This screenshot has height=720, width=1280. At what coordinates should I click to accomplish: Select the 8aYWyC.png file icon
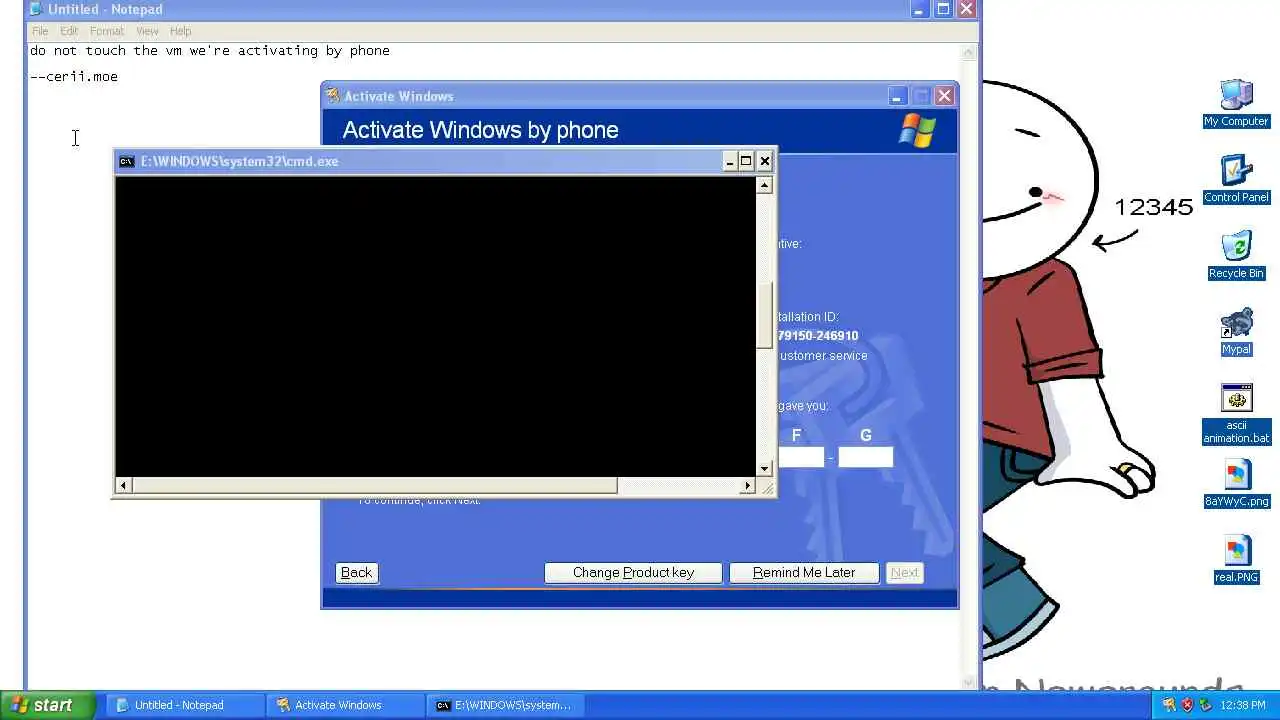pyautogui.click(x=1236, y=484)
